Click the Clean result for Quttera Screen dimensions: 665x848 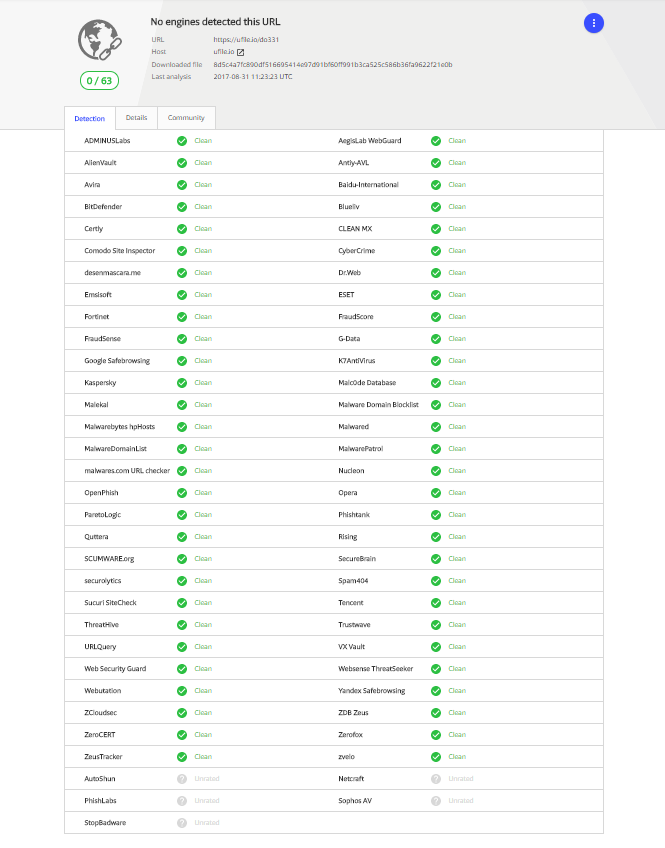[203, 537]
